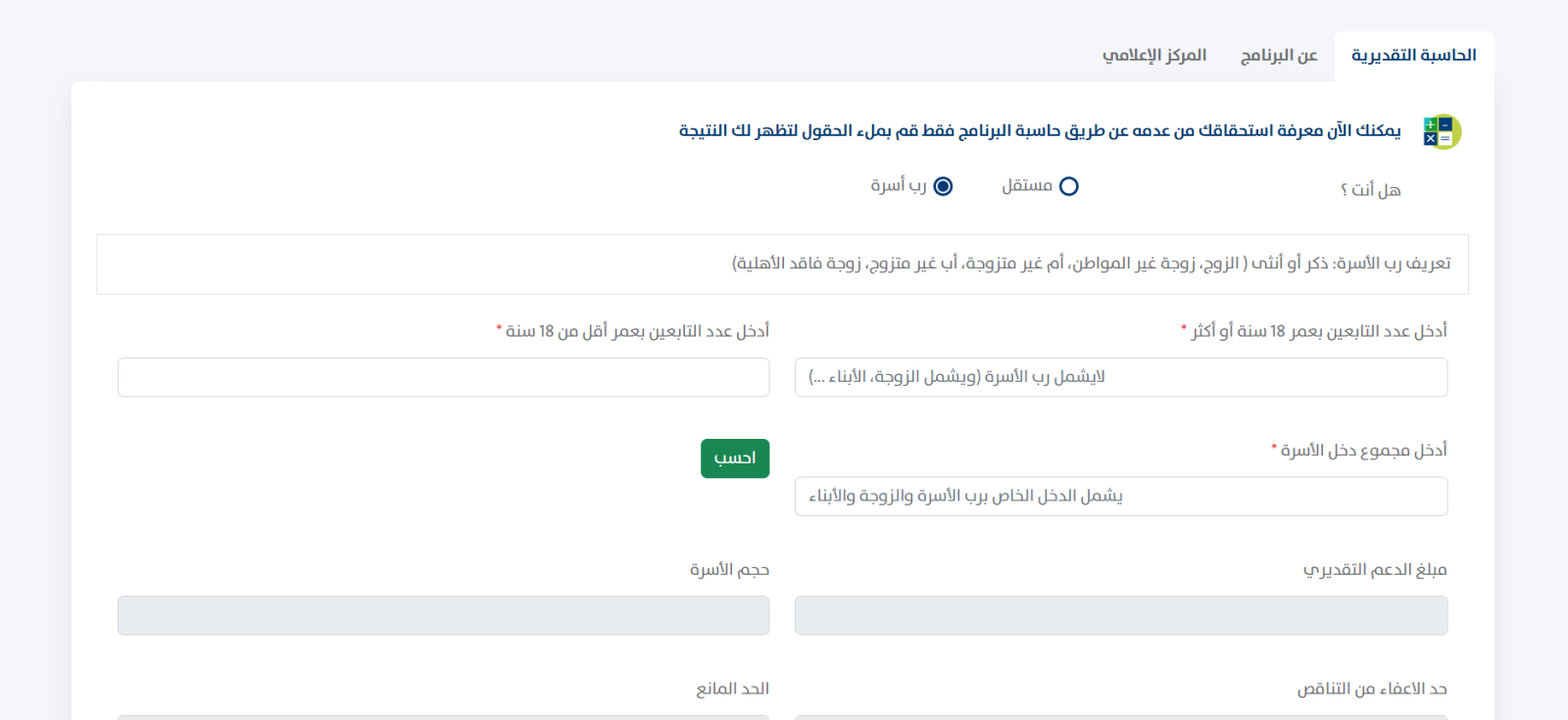Select the مستقل radio button
Image resolution: width=1568 pixels, height=720 pixels.
point(1069,186)
